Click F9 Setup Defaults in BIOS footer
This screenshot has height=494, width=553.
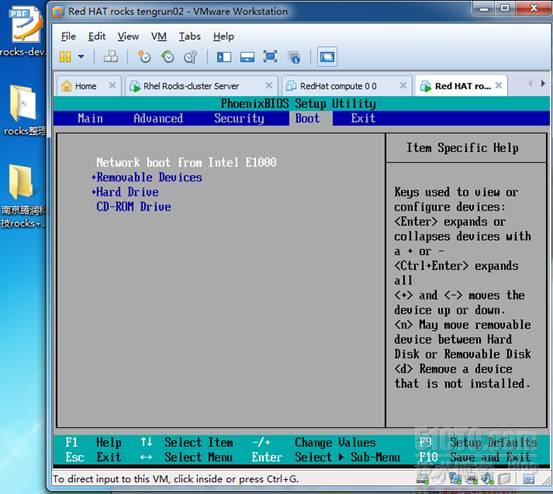tap(478, 442)
